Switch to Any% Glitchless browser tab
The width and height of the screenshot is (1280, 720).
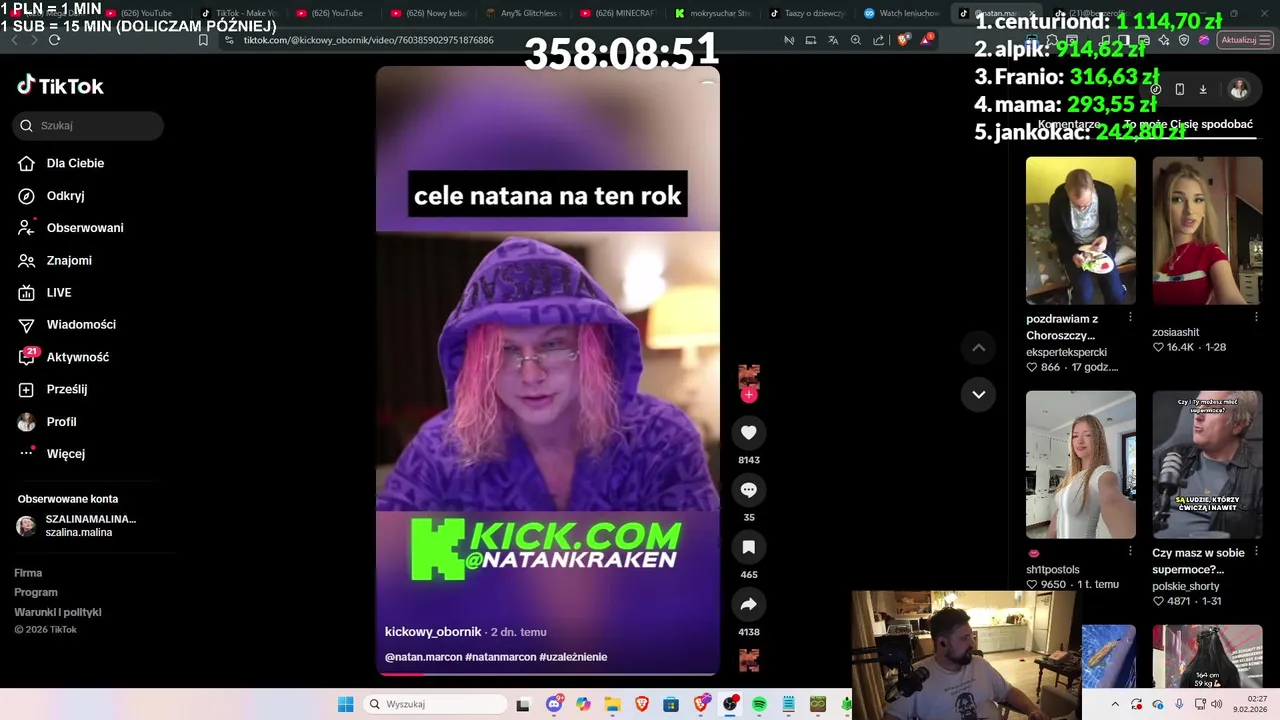[x=524, y=13]
